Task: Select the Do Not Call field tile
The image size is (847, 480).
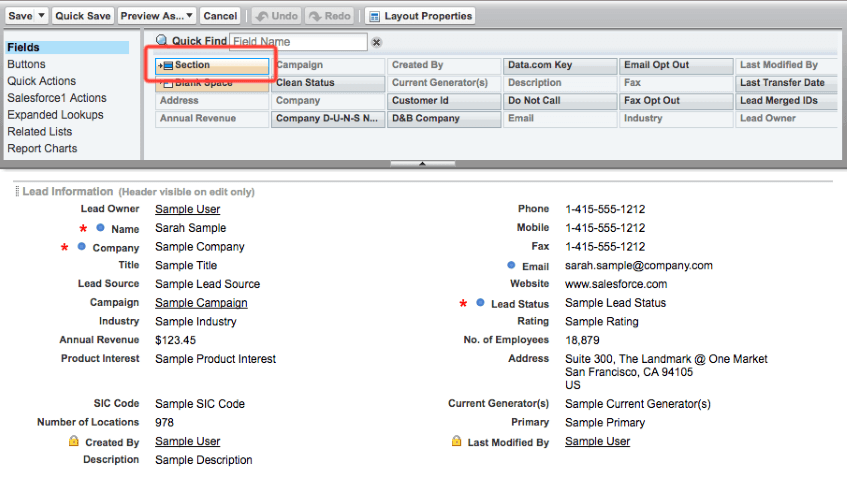Action: pyautogui.click(x=559, y=101)
